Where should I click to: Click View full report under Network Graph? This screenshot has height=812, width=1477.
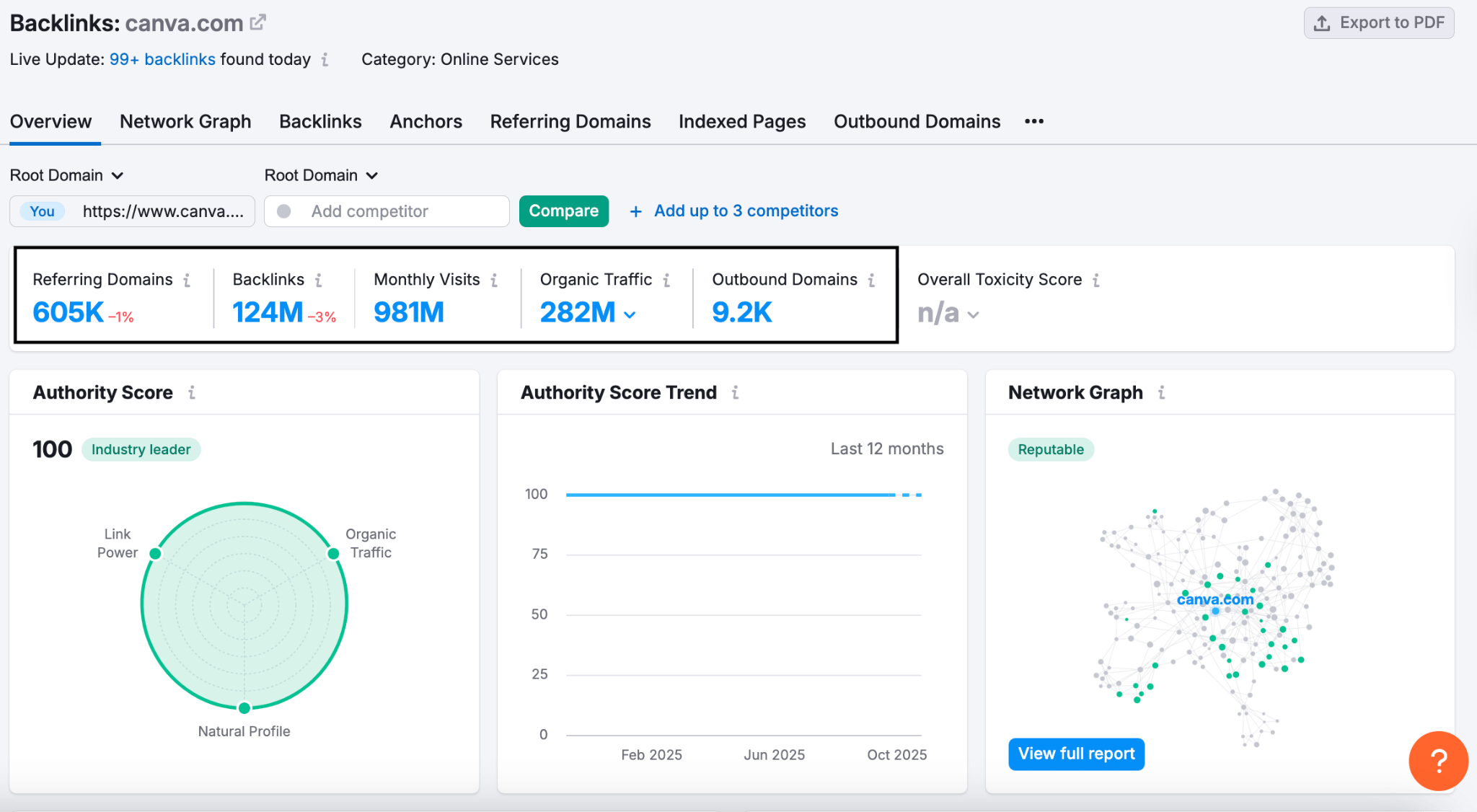click(1076, 754)
